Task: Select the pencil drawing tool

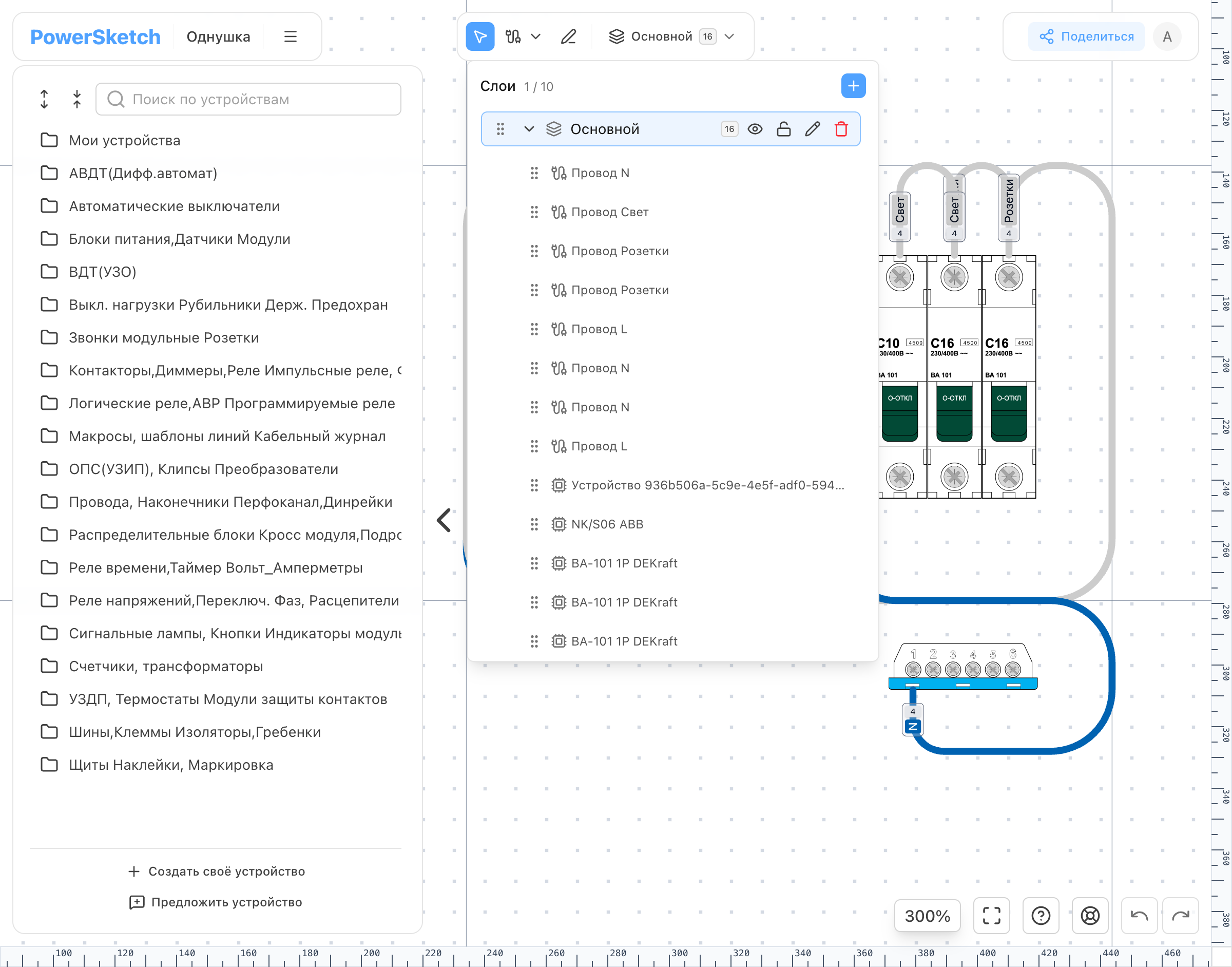Action: (x=569, y=37)
